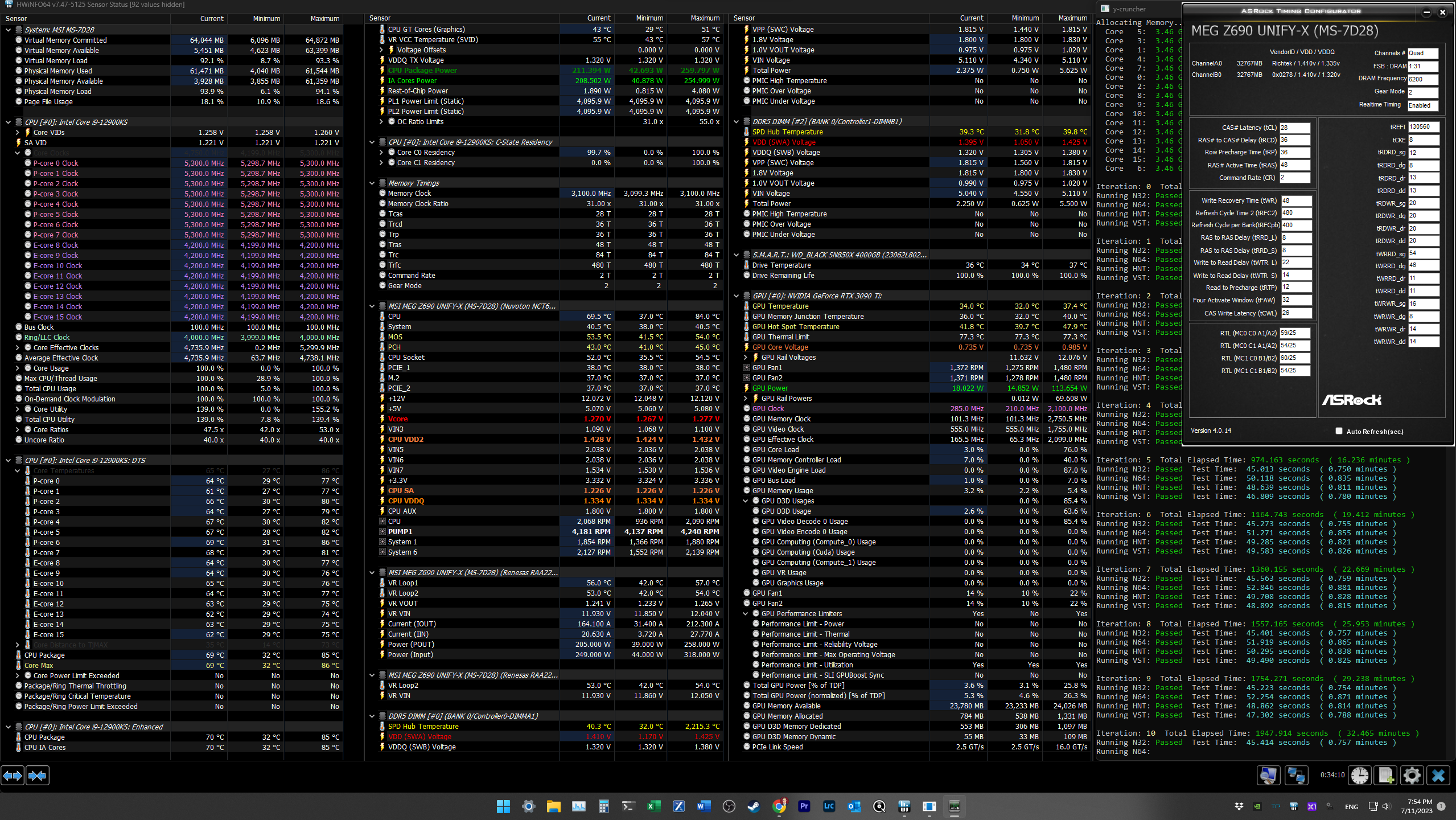Image resolution: width=1456 pixels, height=820 pixels.
Task: Click the single-monitor icon in HWiNFO toolbar
Action: click(x=1269, y=776)
